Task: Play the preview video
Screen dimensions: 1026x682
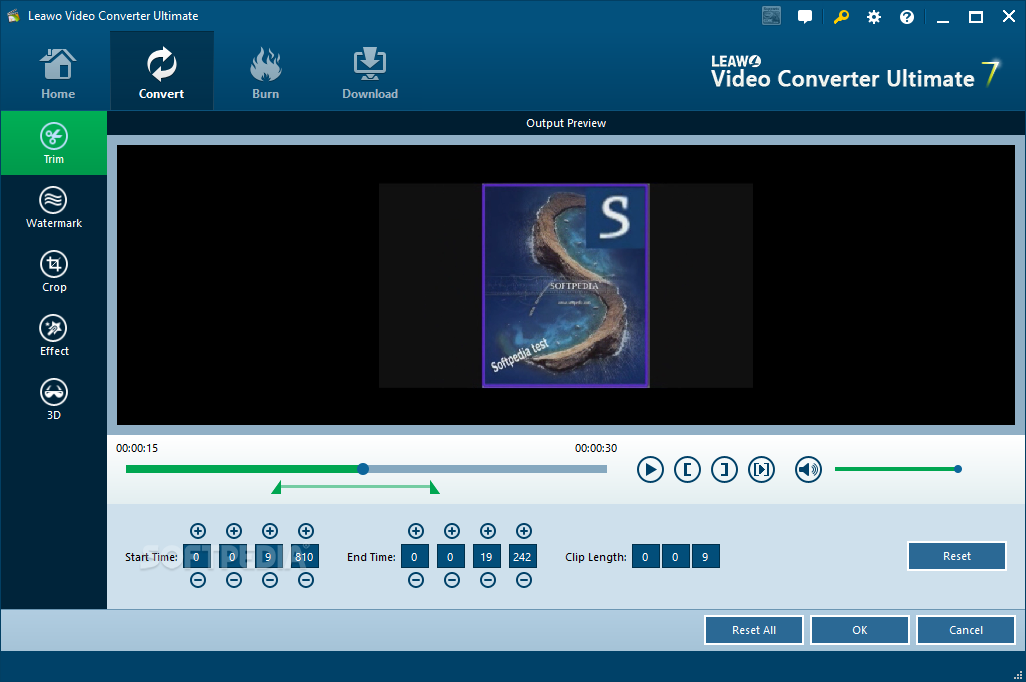Action: pyautogui.click(x=650, y=469)
